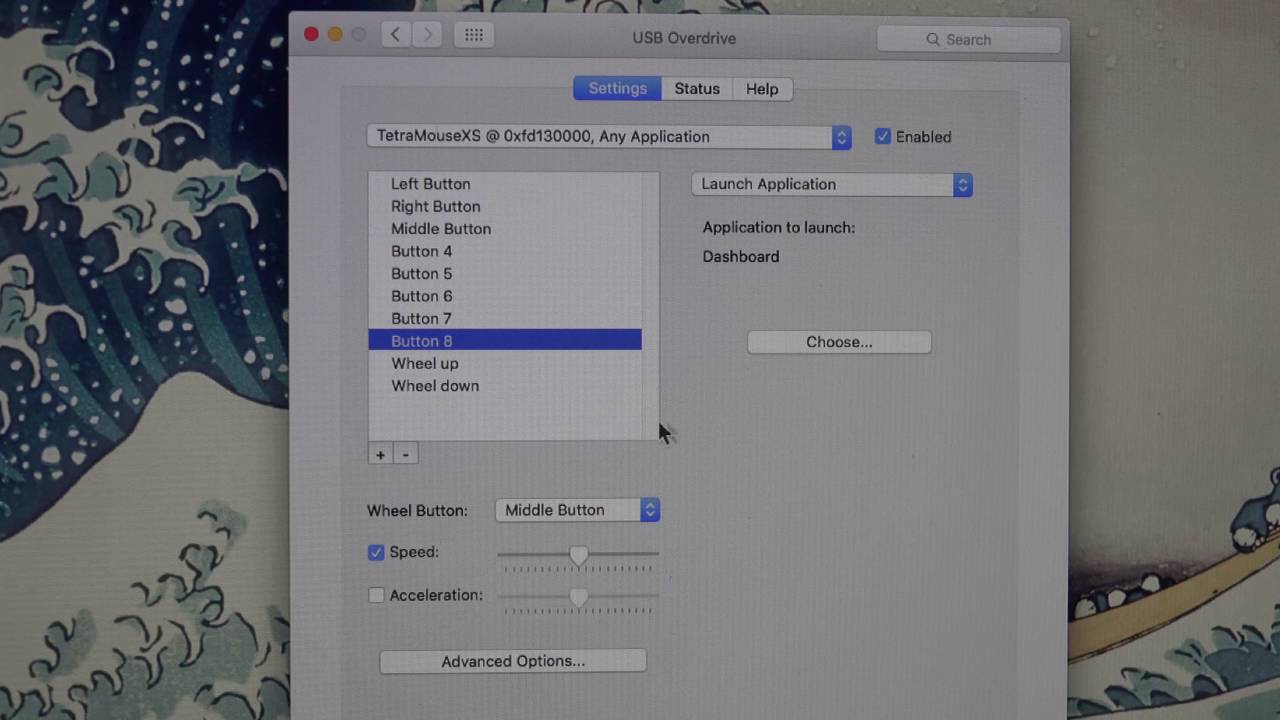
Task: Switch to the Status tab
Action: [x=697, y=89]
